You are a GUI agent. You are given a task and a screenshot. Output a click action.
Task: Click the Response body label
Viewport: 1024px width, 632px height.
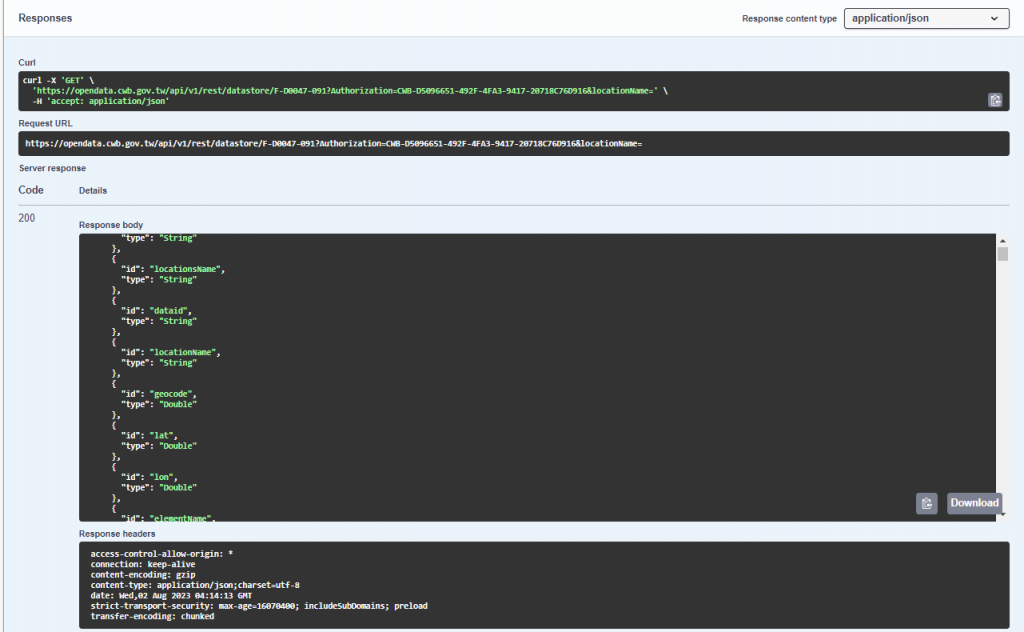click(110, 225)
